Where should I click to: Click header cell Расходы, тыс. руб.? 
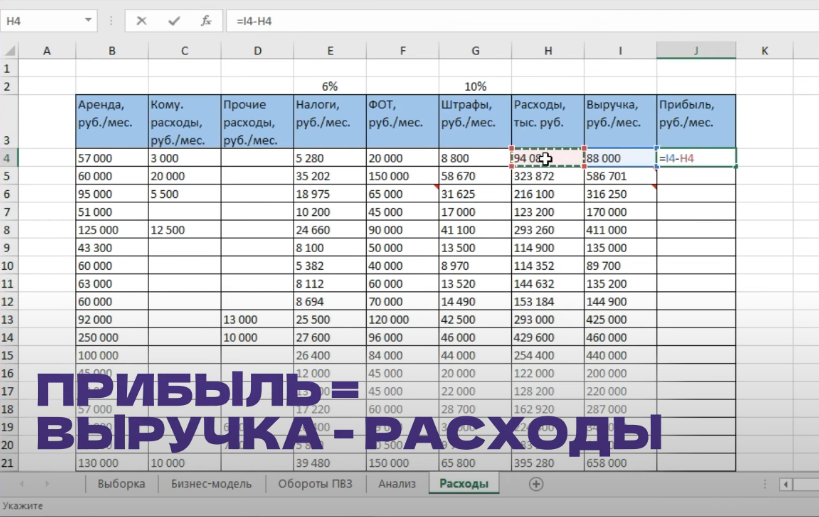point(548,122)
